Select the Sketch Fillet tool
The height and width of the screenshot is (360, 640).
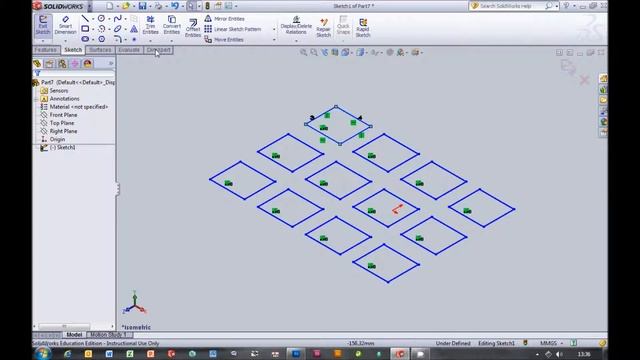click(117, 39)
